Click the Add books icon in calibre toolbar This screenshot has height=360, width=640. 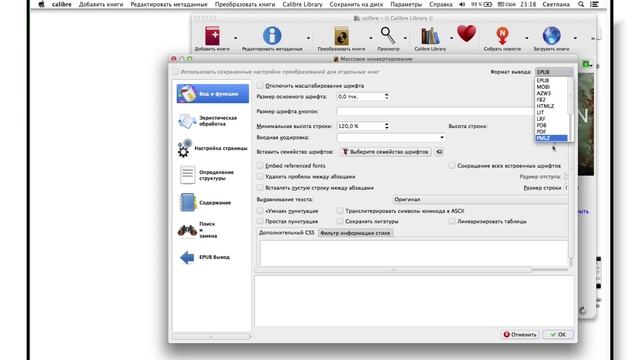212,36
